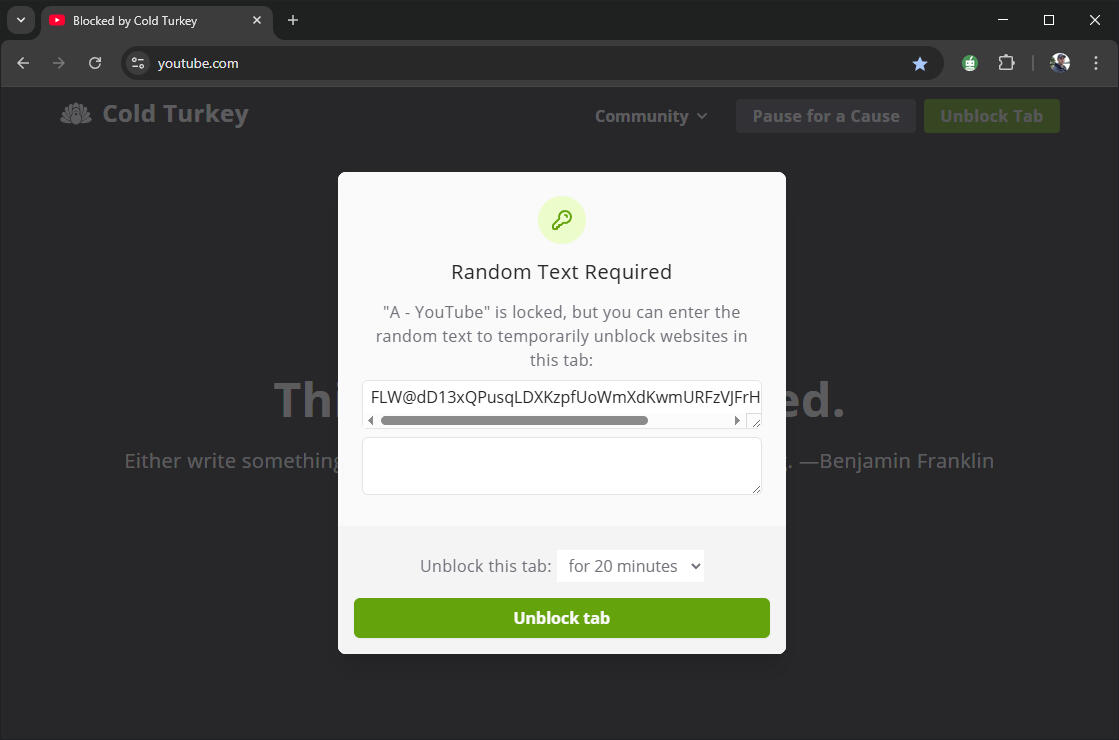Open Chrome's three-dot menu

pyautogui.click(x=1095, y=63)
